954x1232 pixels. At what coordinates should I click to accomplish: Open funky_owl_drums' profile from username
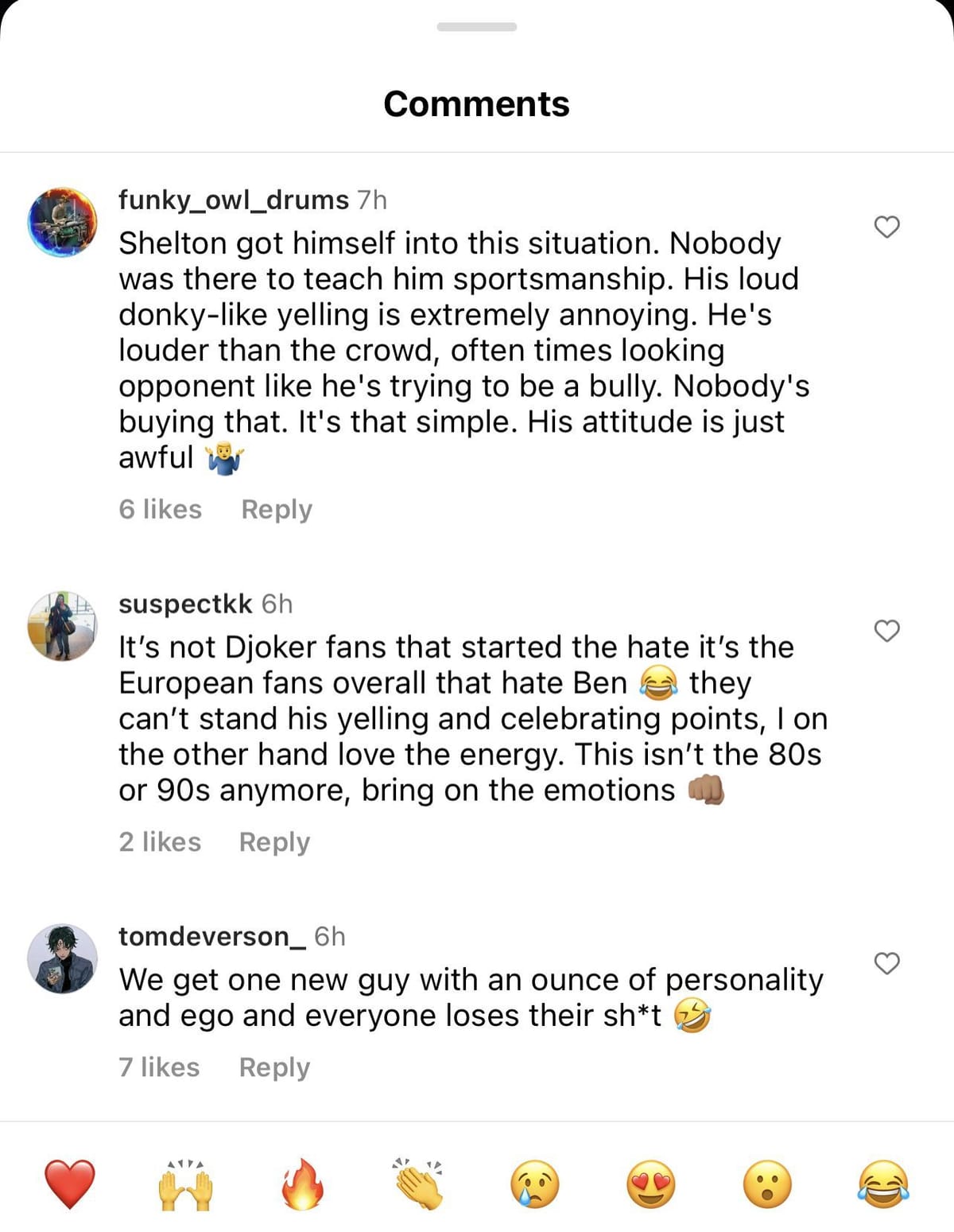(x=232, y=200)
